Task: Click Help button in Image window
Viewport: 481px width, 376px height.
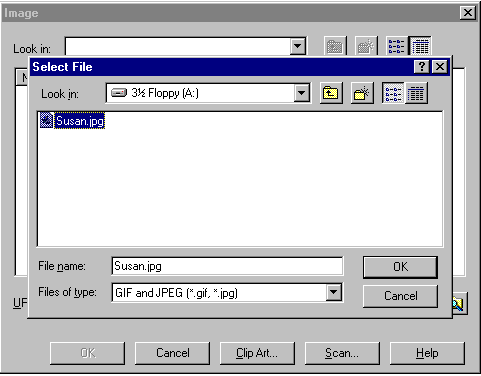Action: [427, 353]
